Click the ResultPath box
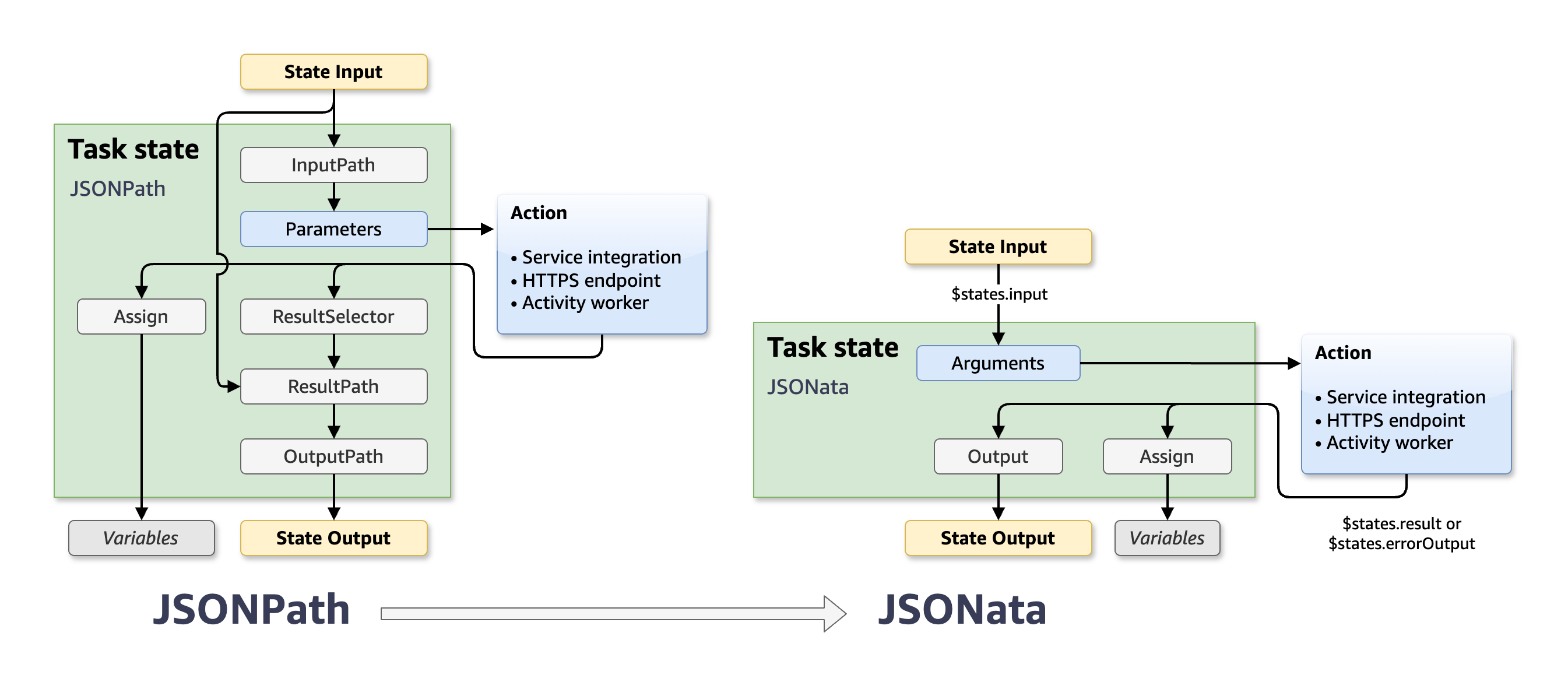The height and width of the screenshot is (682, 1568). 333,386
